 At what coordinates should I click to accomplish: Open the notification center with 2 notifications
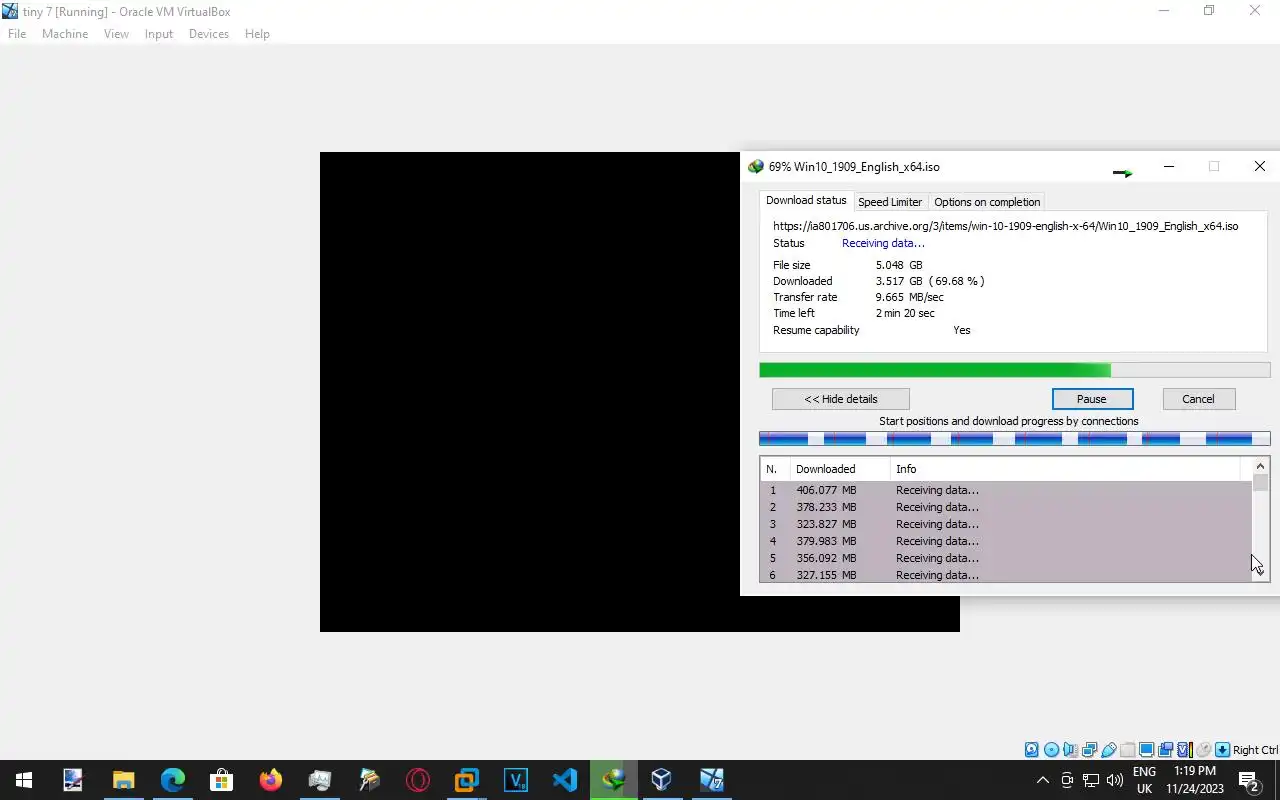[x=1249, y=780]
